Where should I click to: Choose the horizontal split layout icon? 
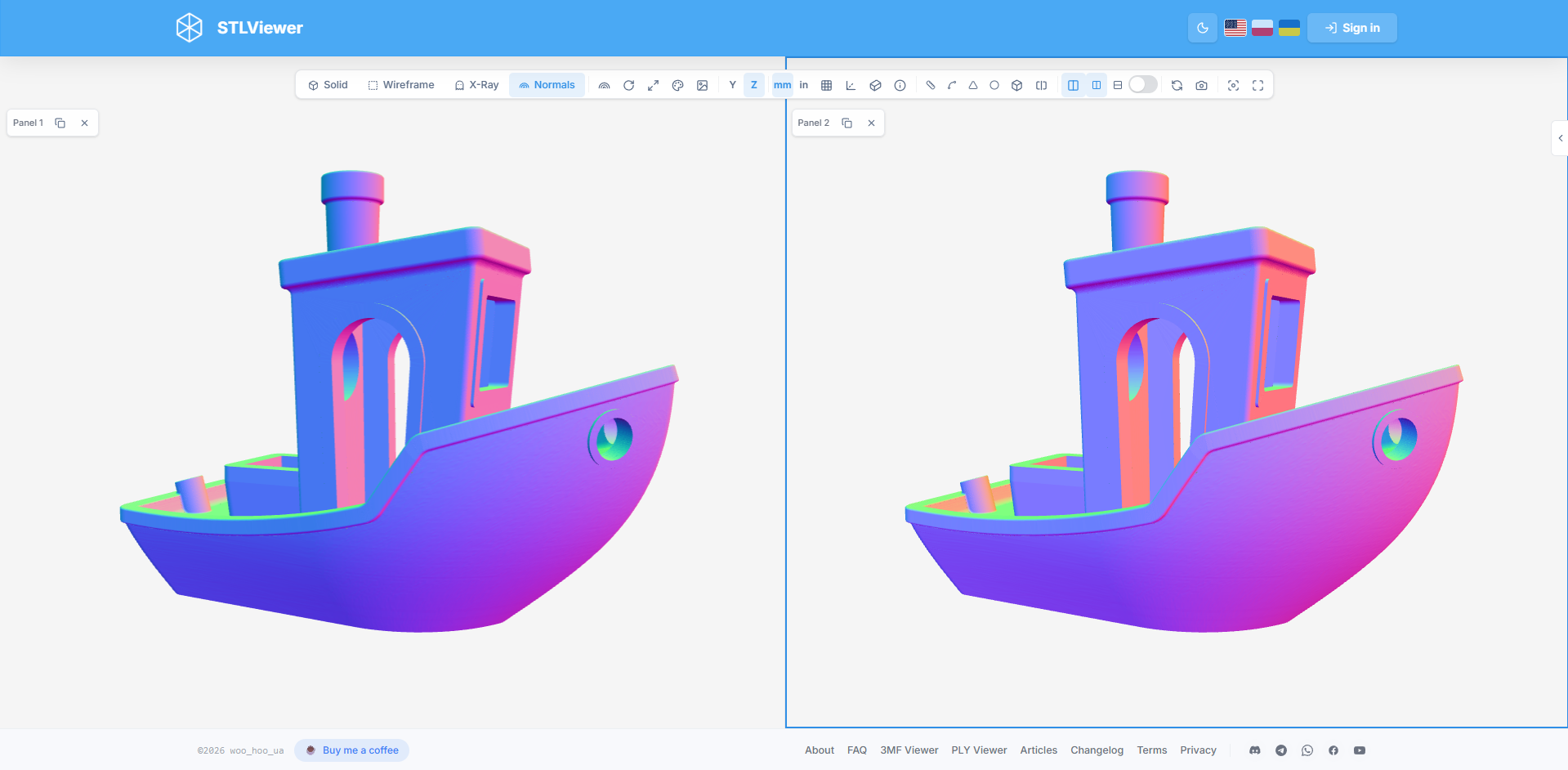1118,85
